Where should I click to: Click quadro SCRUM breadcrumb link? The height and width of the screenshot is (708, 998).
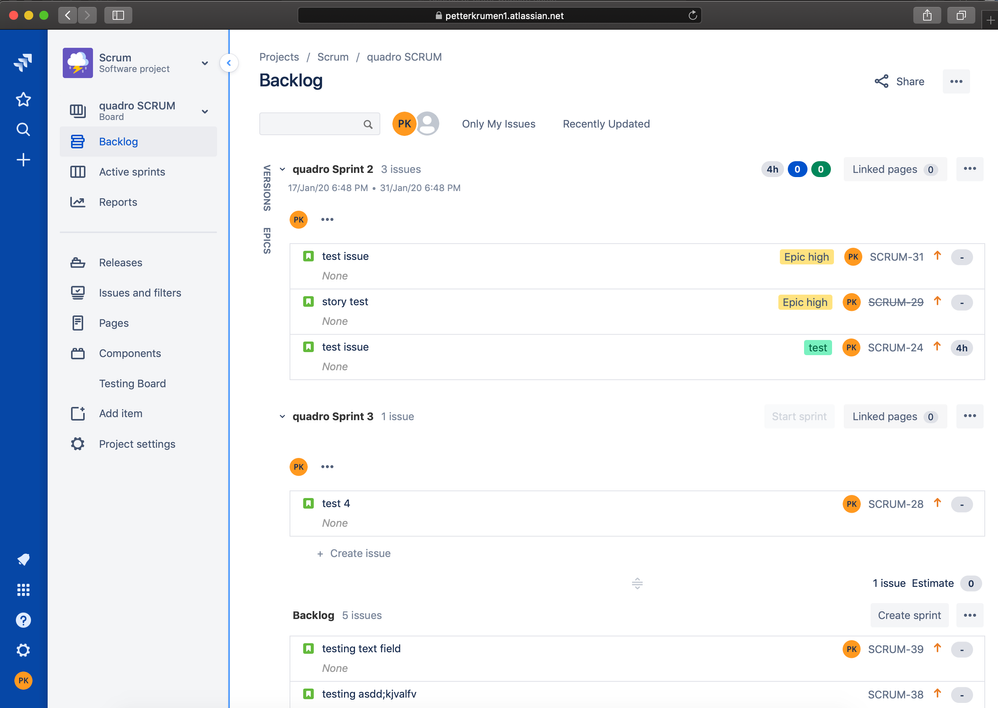click(404, 57)
